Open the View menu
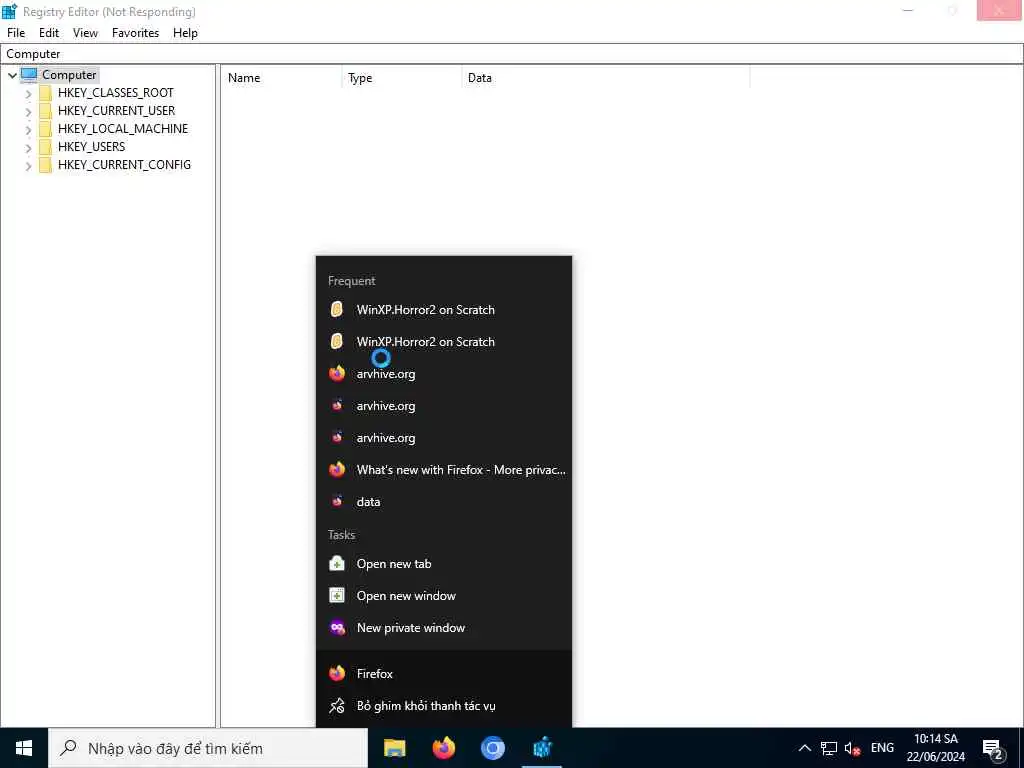1024x768 pixels. (x=85, y=33)
